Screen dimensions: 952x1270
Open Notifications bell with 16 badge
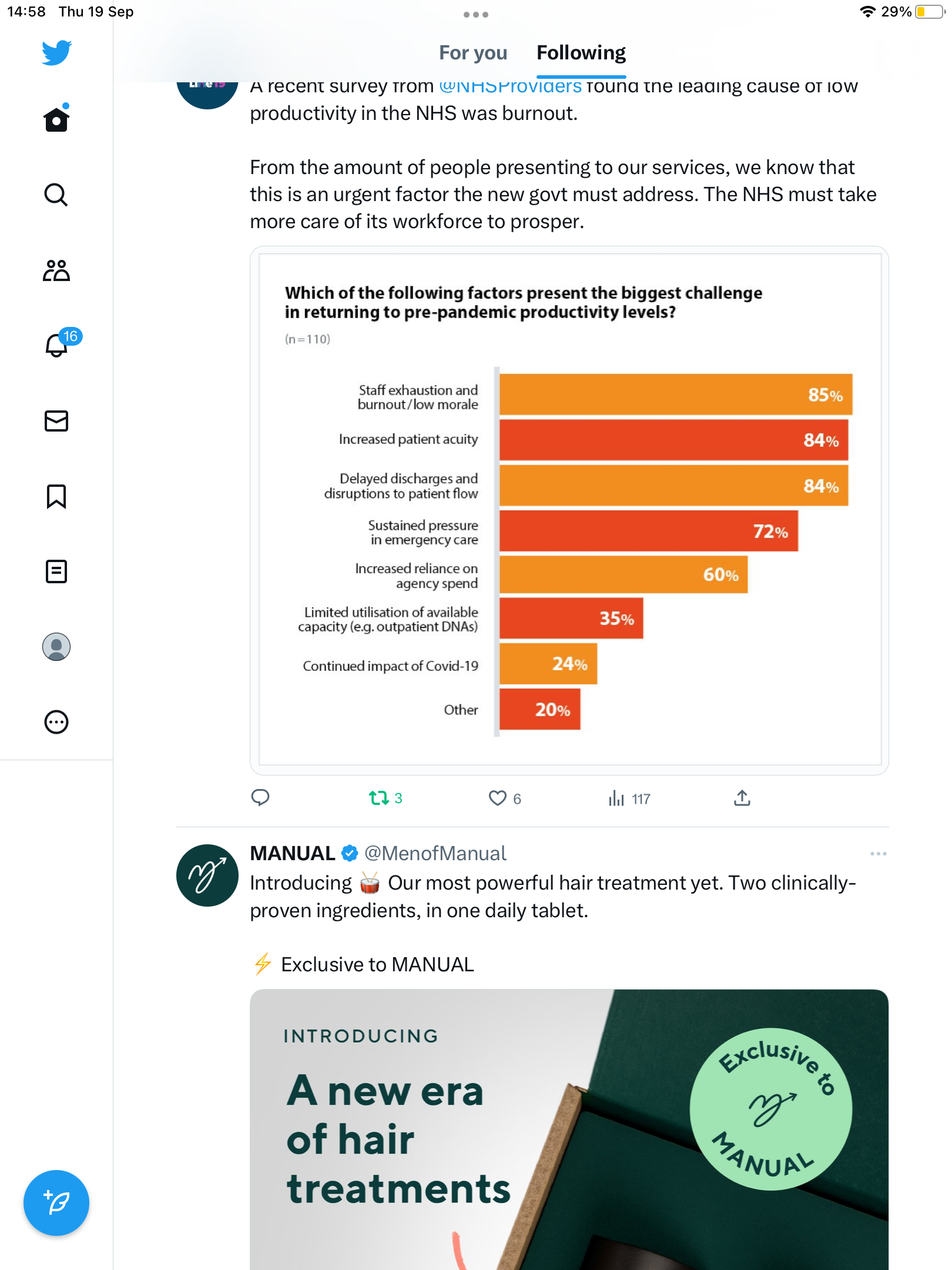click(x=58, y=345)
